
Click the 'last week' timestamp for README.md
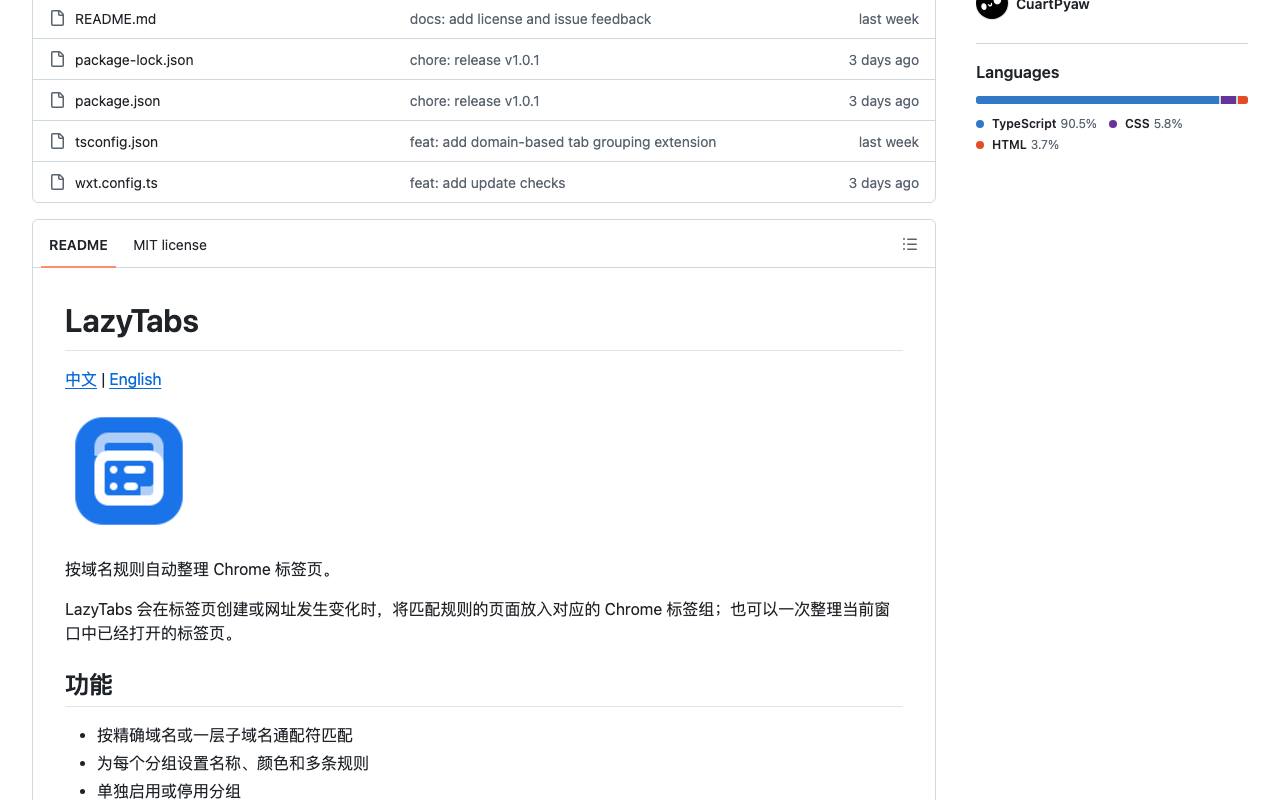point(888,19)
